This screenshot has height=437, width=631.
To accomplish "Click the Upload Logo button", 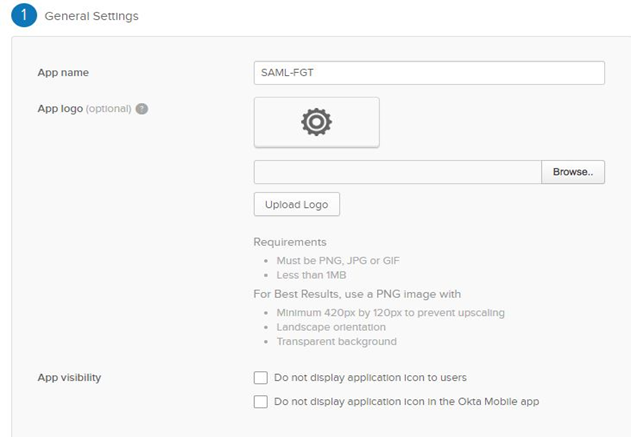I will tap(296, 204).
